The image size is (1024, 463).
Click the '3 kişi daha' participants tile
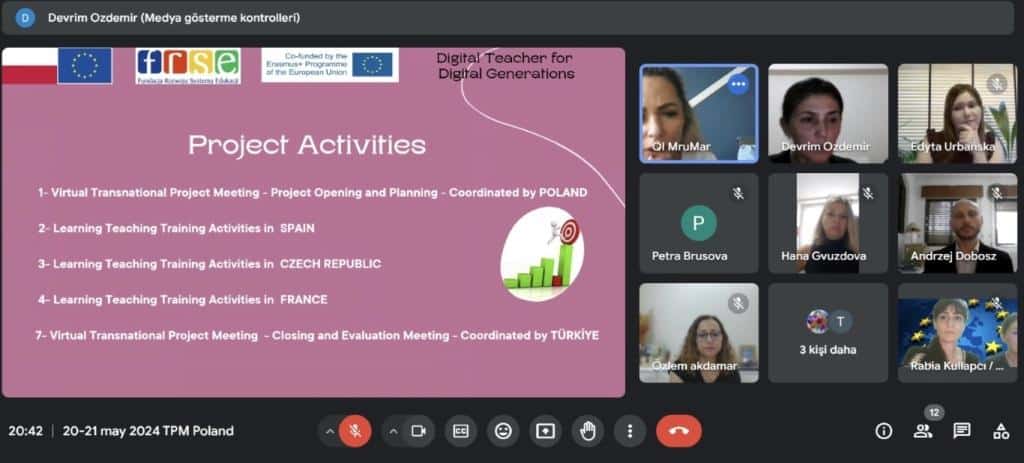pos(828,333)
